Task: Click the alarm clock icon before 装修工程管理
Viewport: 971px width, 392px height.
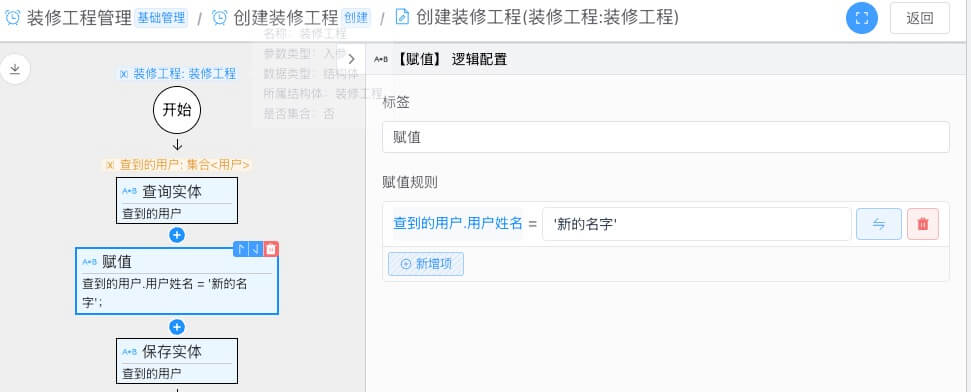Action: pos(12,17)
